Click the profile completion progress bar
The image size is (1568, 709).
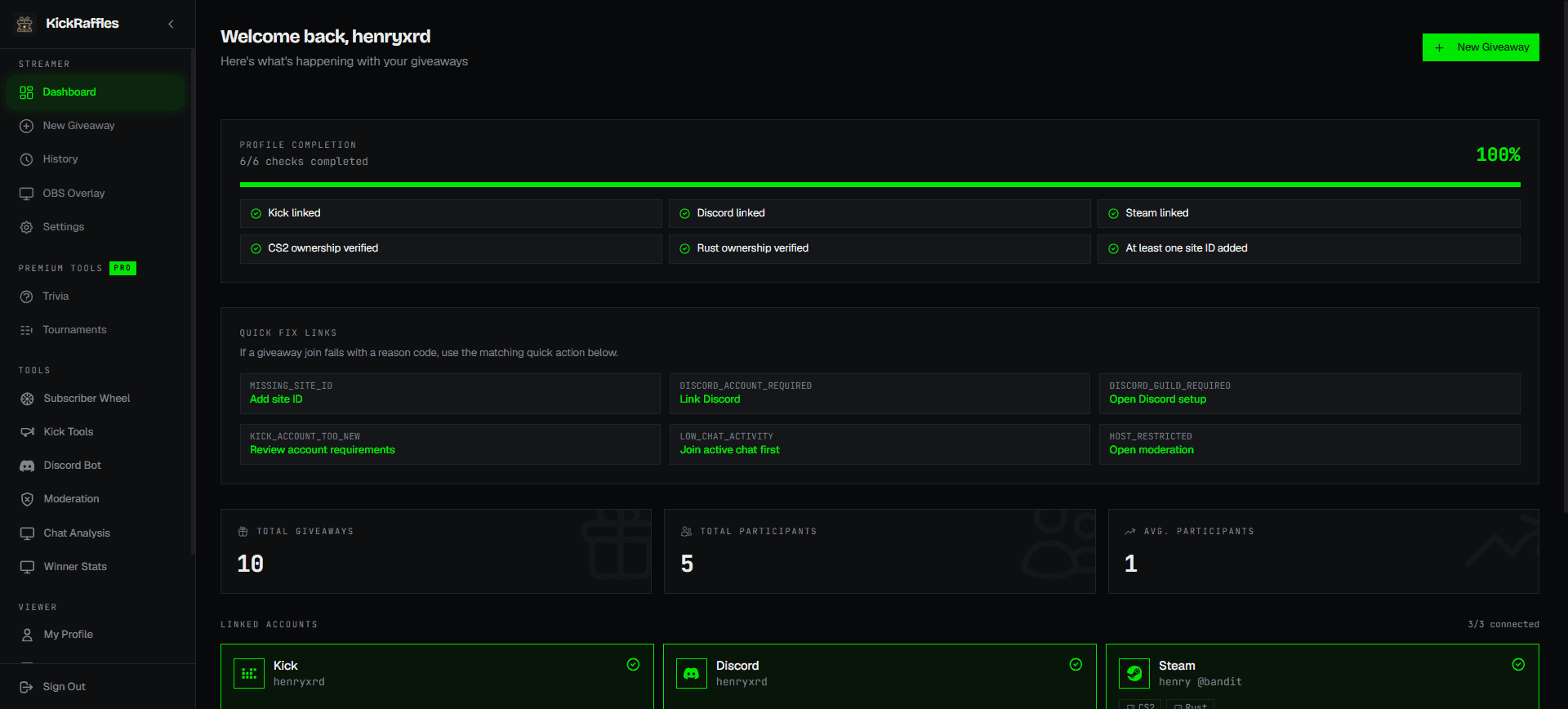coord(880,185)
